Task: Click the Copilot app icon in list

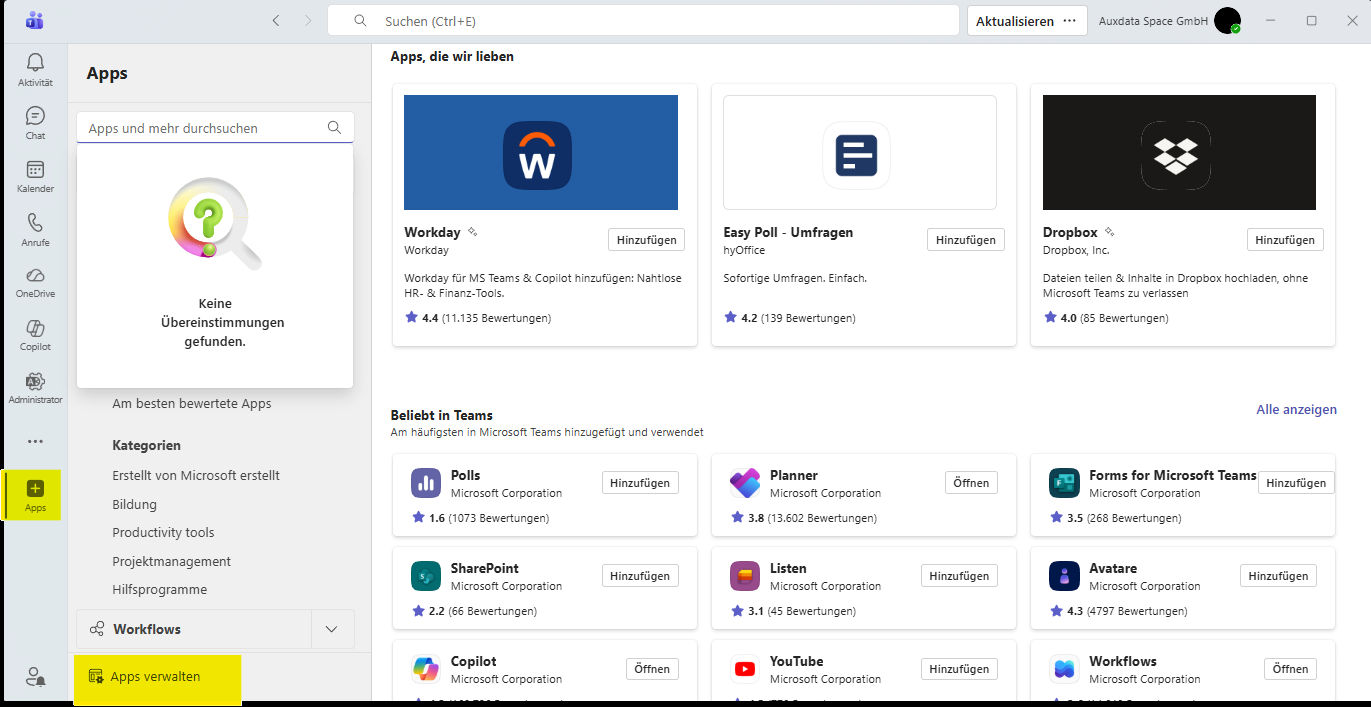Action: (426, 669)
